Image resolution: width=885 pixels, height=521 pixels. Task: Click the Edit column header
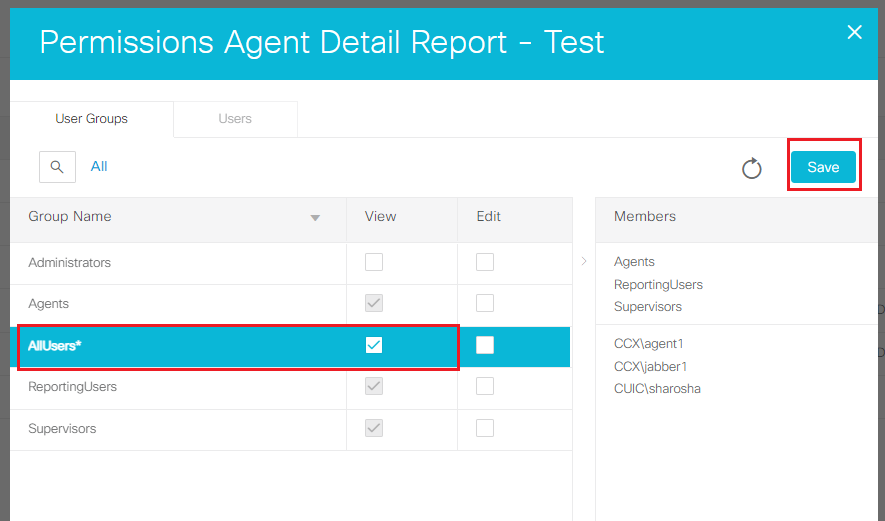[x=515, y=220]
